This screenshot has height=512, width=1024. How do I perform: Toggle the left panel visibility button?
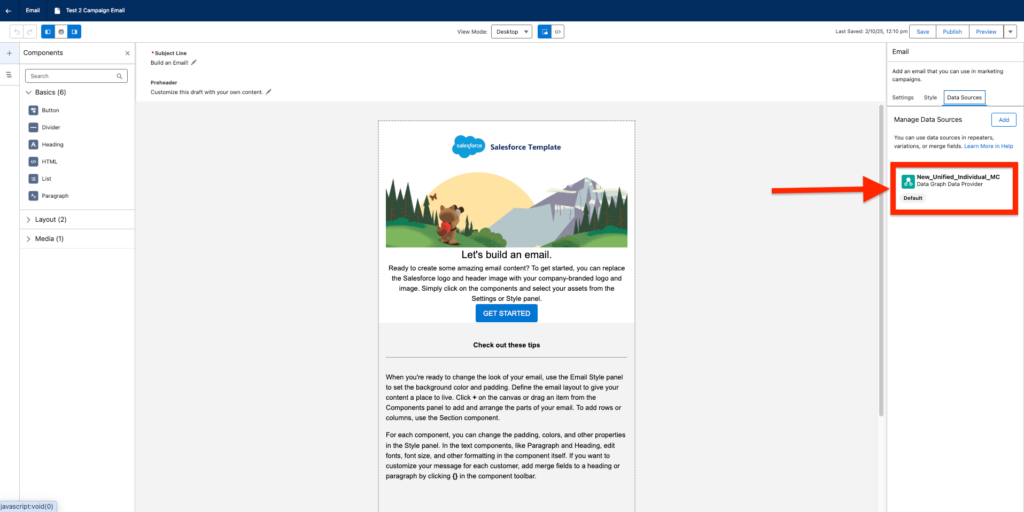[x=48, y=32]
